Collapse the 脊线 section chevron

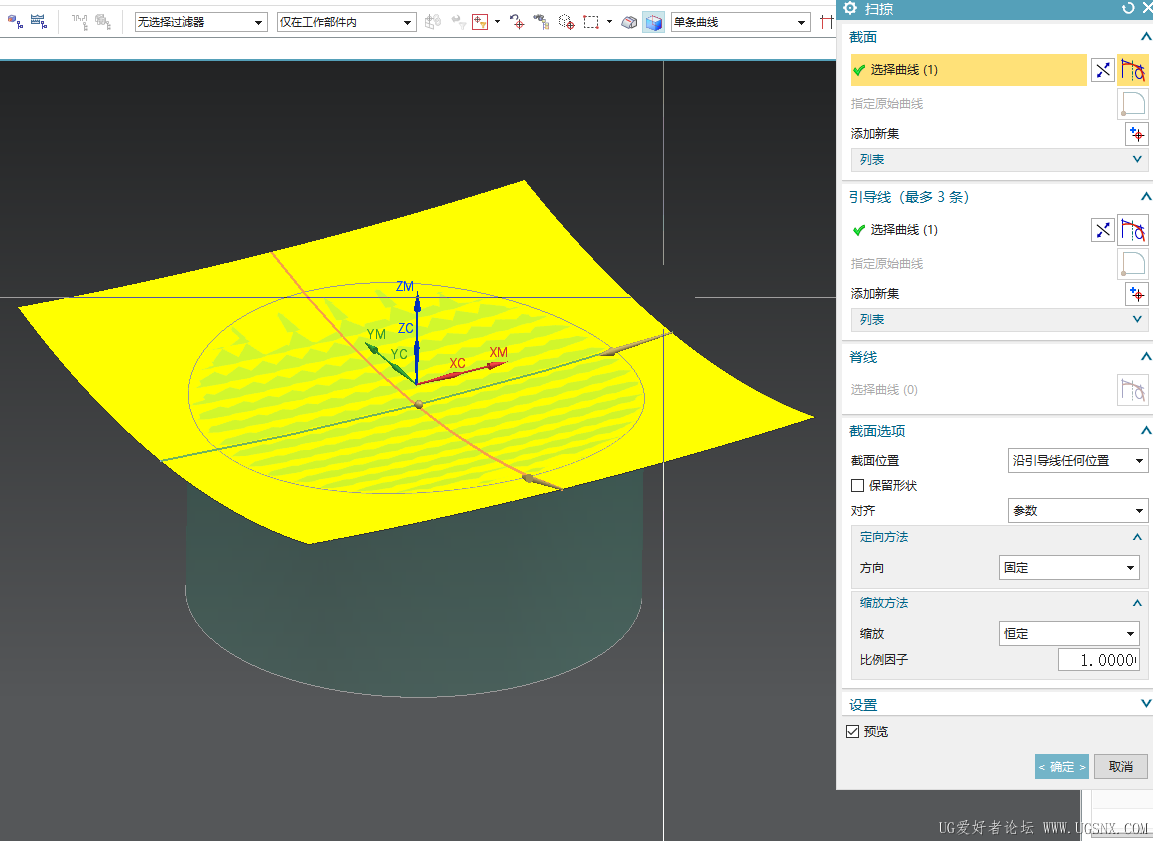click(x=1146, y=357)
